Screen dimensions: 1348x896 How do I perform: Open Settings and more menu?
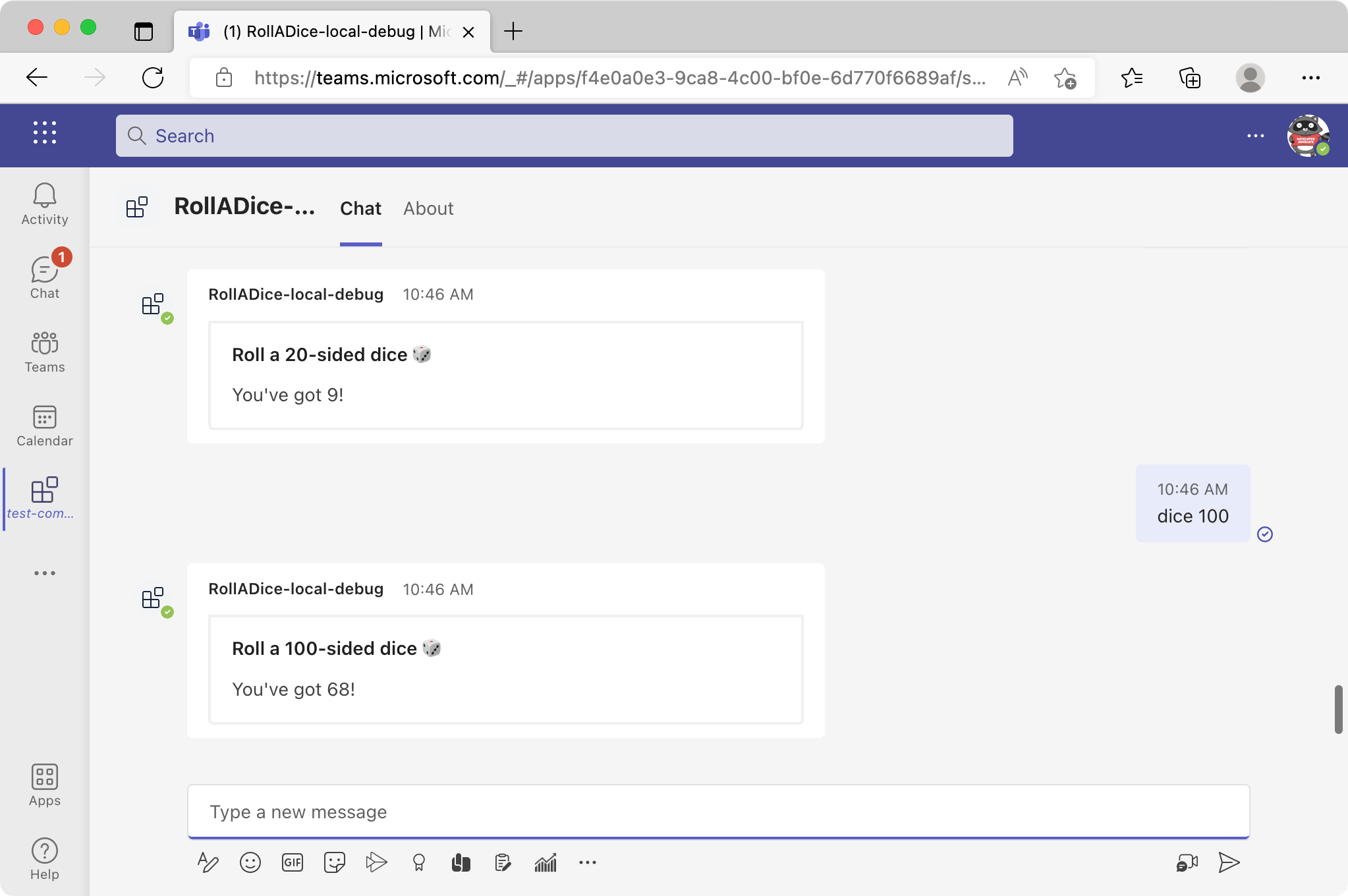coord(1310,78)
